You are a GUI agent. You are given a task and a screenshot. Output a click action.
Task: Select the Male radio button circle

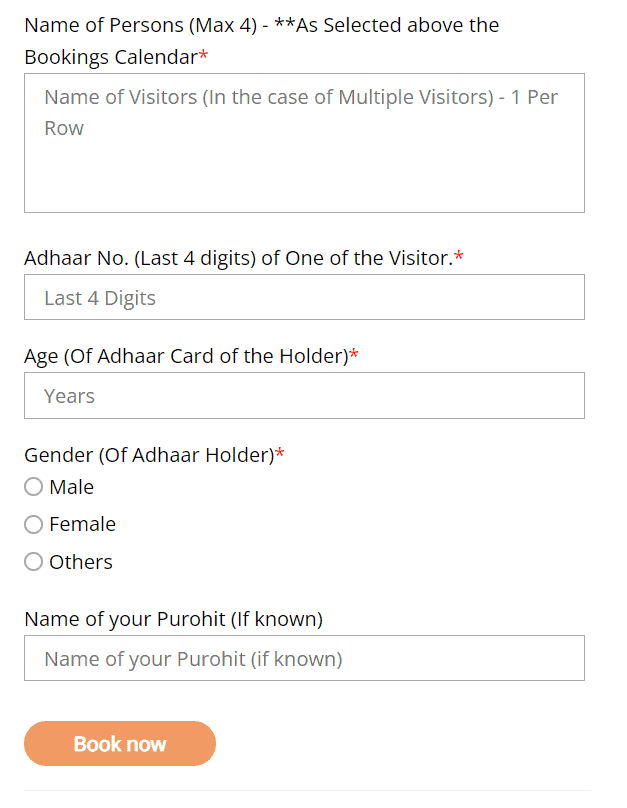pos(34,487)
